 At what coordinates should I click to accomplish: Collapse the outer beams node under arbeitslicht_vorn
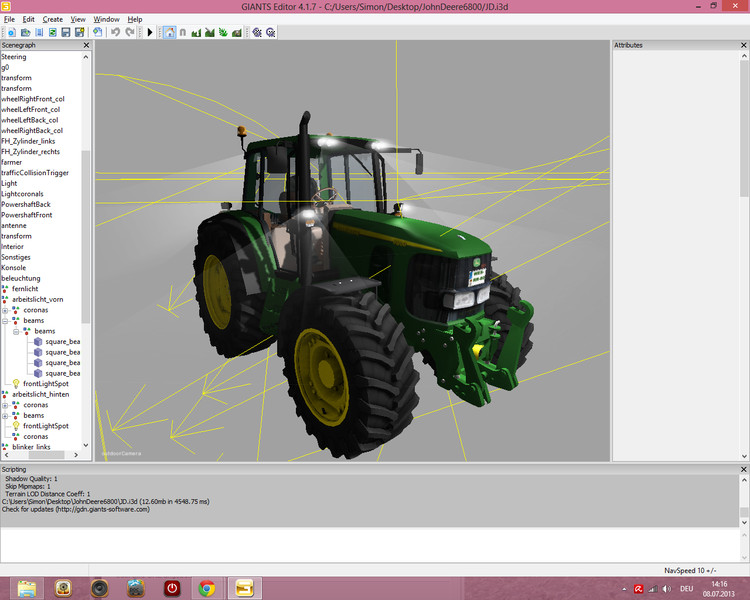[5, 321]
